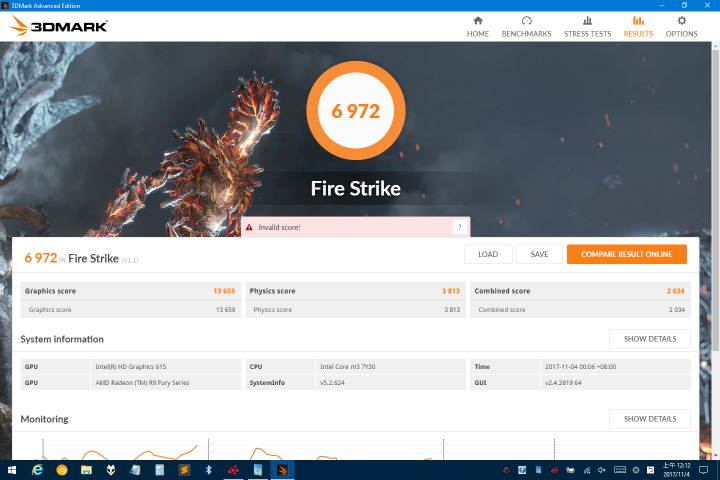Viewport: 720px width, 480px height.
Task: Click the 6 972 score circle
Action: [356, 111]
